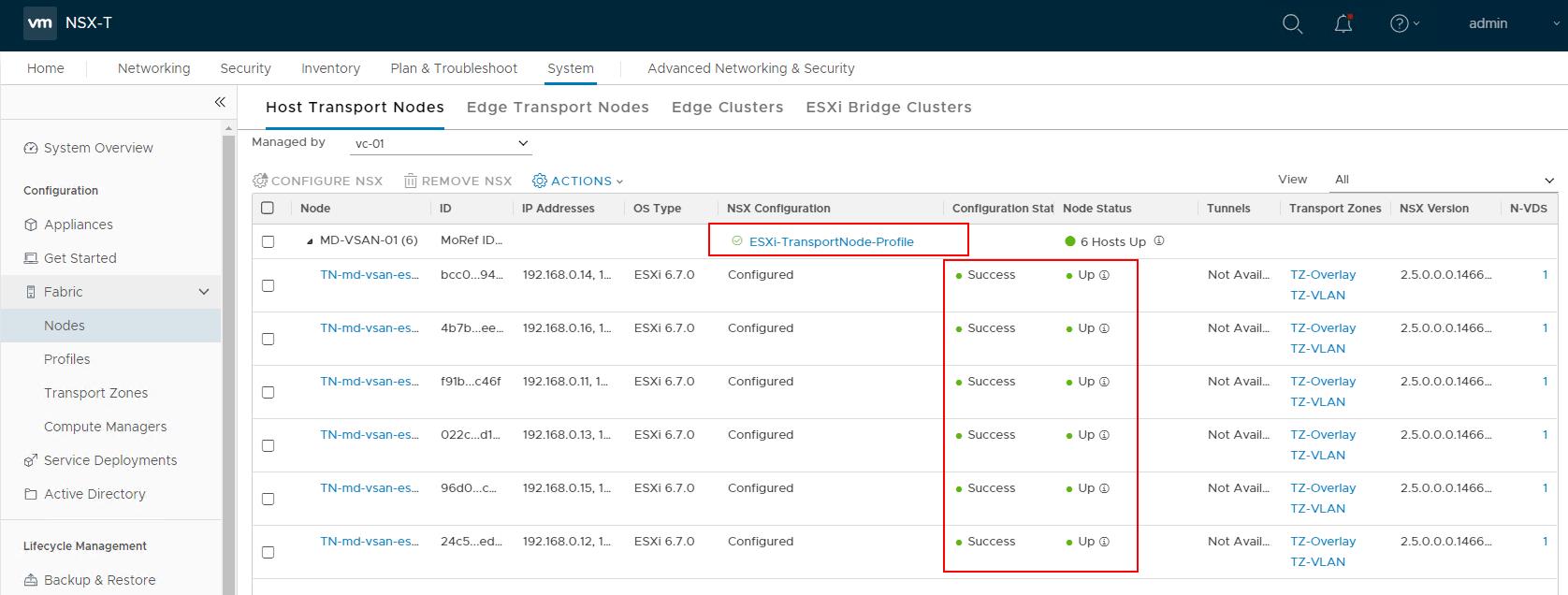This screenshot has width=1568, height=595.
Task: Open the search magnifier icon
Action: tap(1292, 23)
